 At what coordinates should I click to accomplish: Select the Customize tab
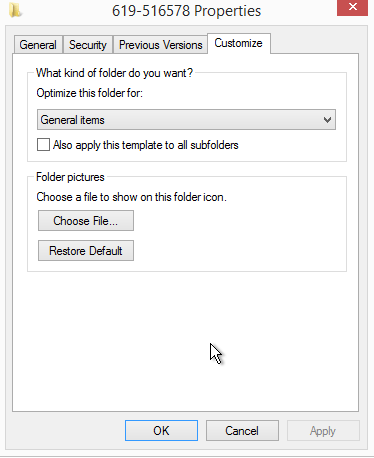click(238, 43)
